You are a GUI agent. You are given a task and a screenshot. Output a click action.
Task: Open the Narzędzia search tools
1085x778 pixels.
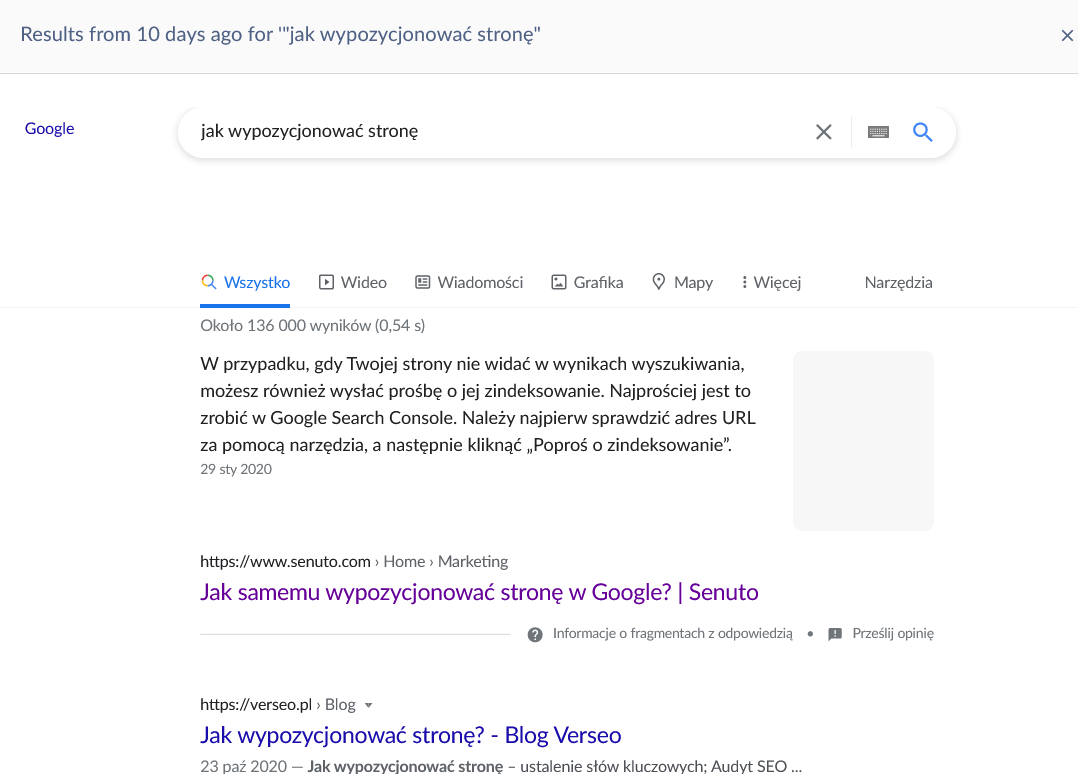pyautogui.click(x=898, y=282)
